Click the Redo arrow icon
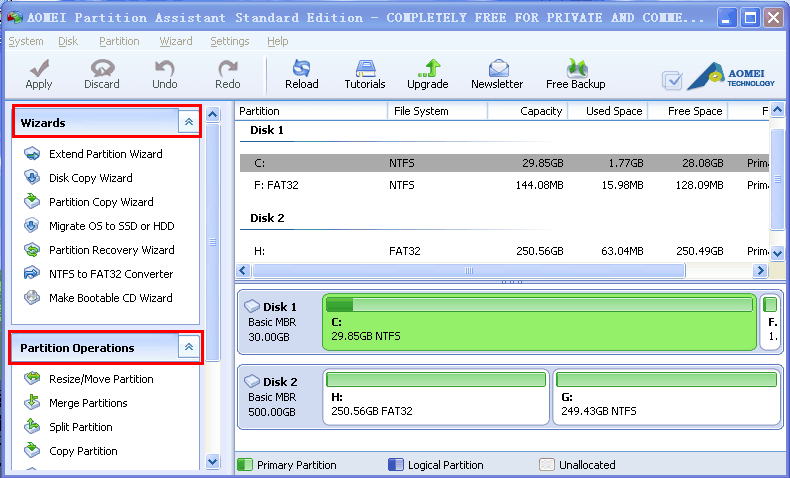 coord(228,67)
